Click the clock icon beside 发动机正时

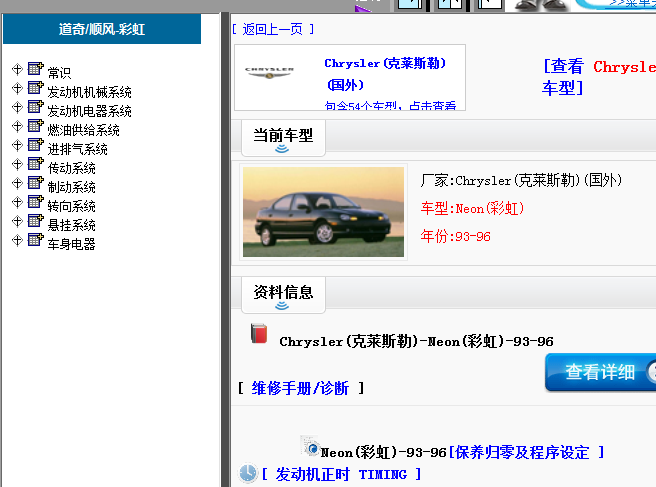tap(249, 473)
